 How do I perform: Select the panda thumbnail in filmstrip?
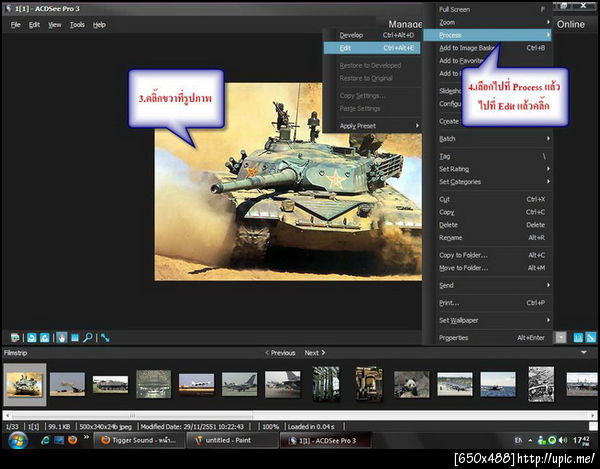(412, 384)
